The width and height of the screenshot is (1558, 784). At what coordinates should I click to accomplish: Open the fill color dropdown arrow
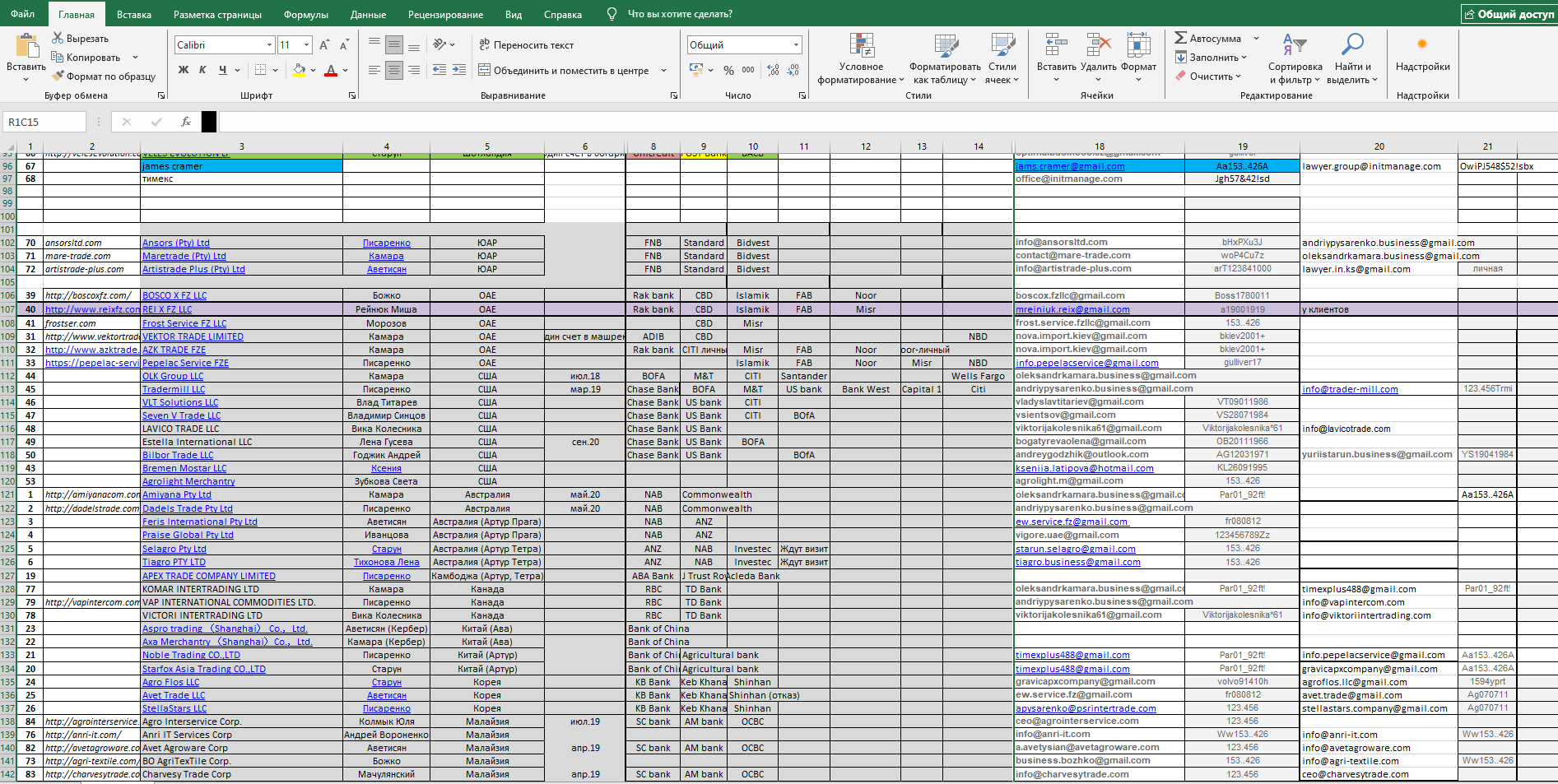pyautogui.click(x=314, y=71)
